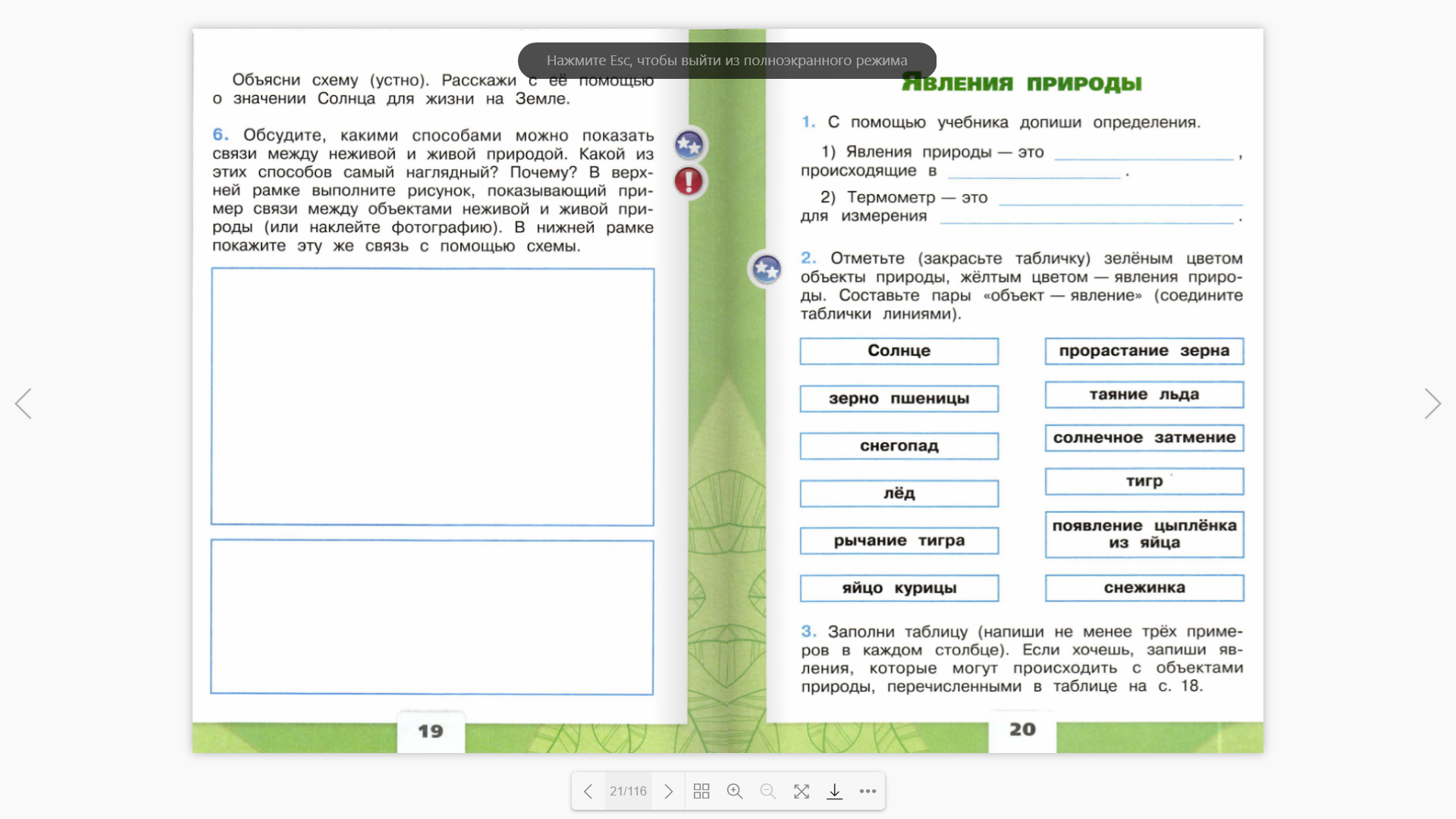The height and width of the screenshot is (819, 1456).
Task: Select the 'Солнце' box
Action: coord(899,351)
